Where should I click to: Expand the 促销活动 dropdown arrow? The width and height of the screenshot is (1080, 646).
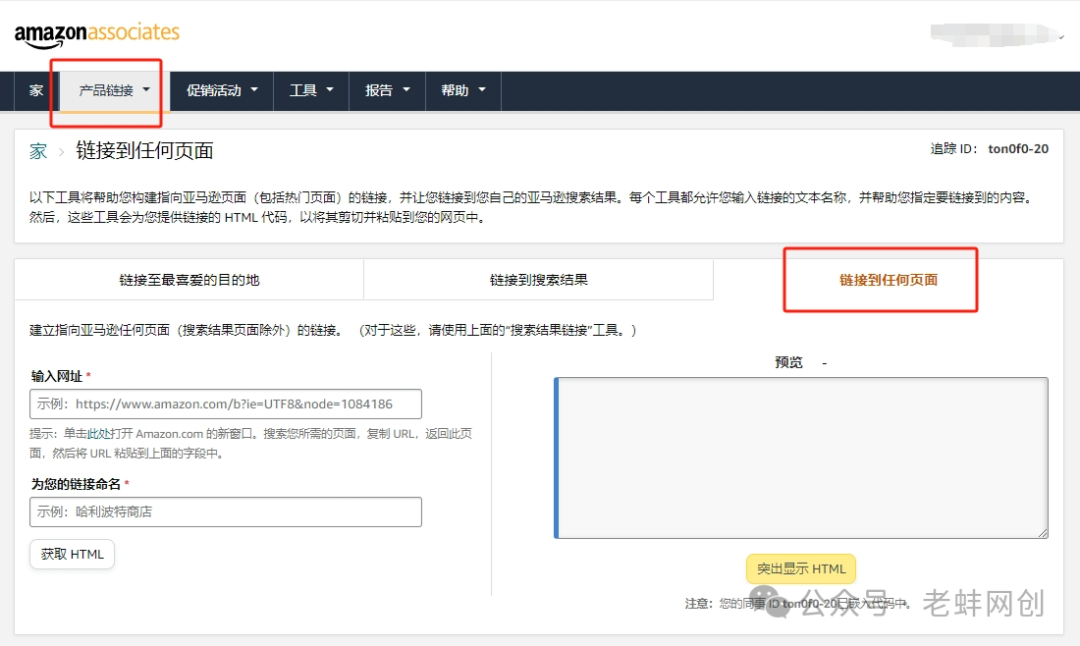[254, 90]
